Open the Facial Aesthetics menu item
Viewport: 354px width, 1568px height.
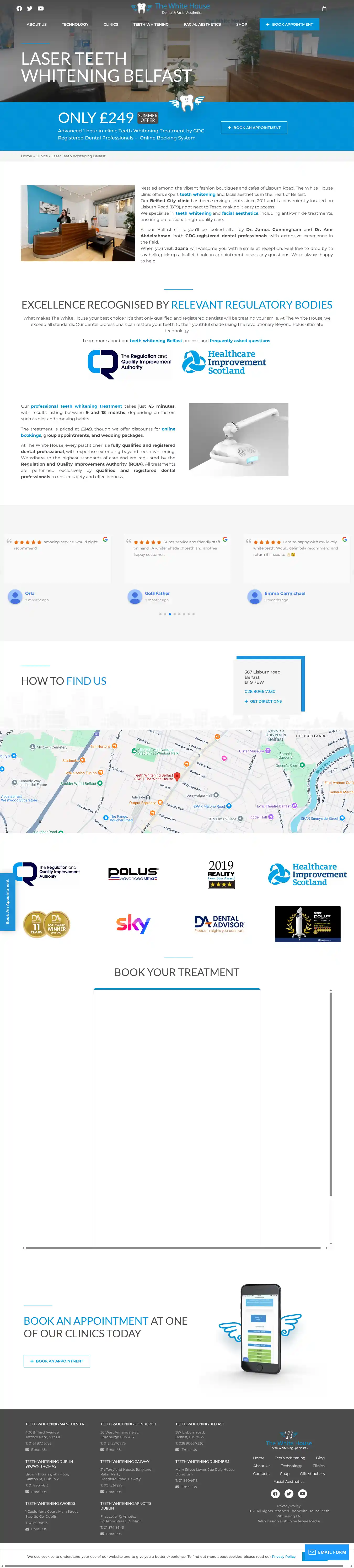pyautogui.click(x=202, y=24)
